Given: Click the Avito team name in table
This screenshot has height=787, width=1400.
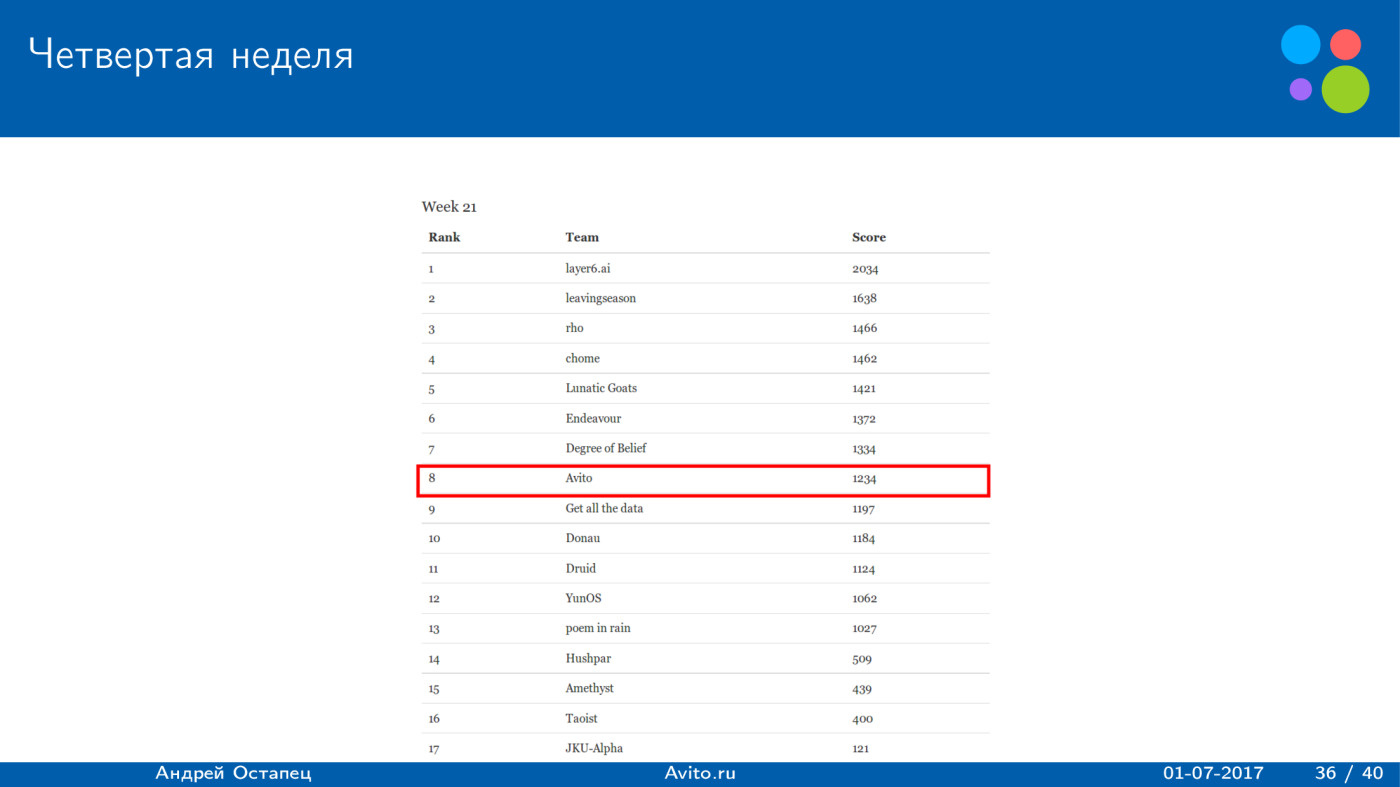Looking at the screenshot, I should pos(579,478).
